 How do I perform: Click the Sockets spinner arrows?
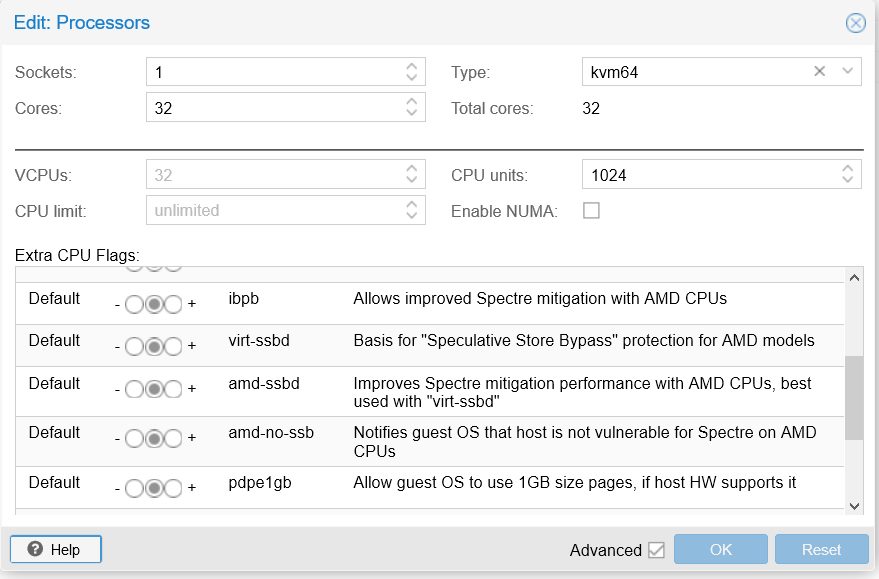pyautogui.click(x=411, y=71)
